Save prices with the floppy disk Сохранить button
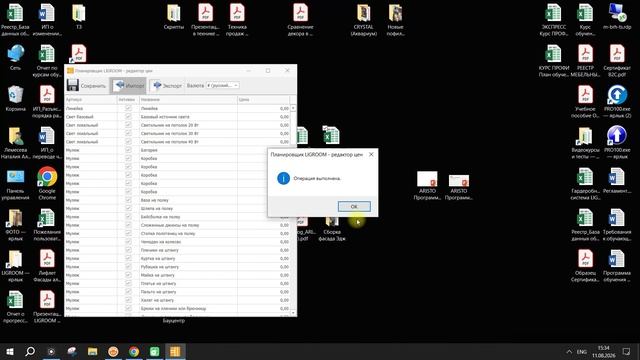Image resolution: width=640 pixels, height=360 pixels. [x=86, y=86]
